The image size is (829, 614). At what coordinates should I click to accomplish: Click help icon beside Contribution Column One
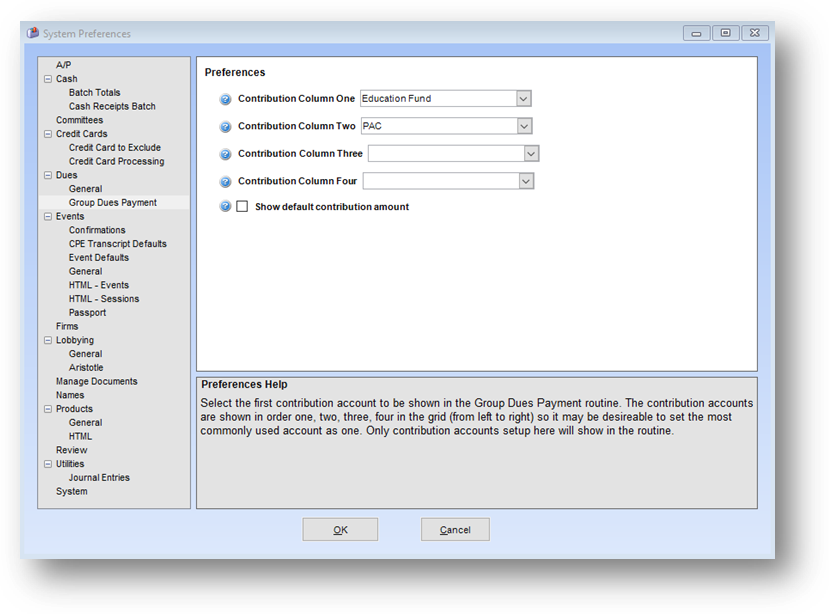pyautogui.click(x=225, y=99)
